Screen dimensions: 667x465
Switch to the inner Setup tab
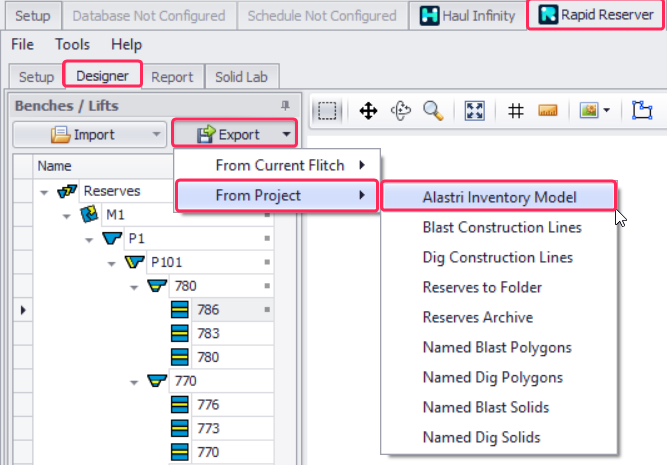(36, 77)
